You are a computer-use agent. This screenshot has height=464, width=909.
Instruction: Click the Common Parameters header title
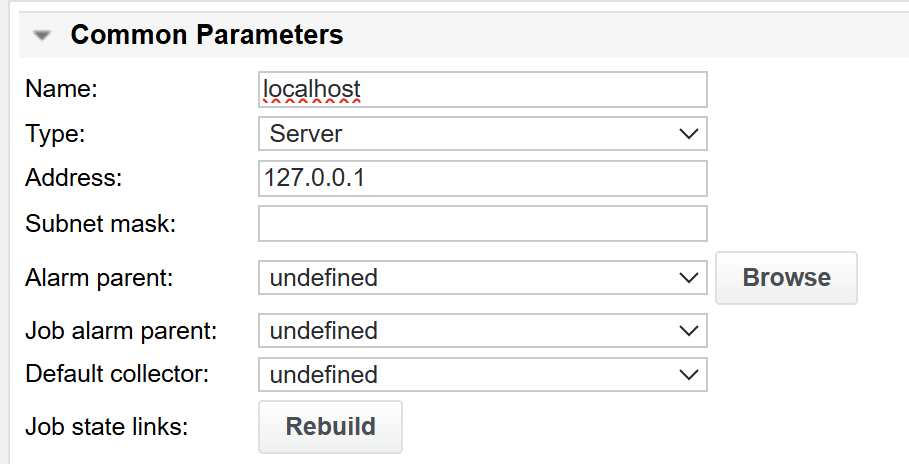[x=206, y=36]
